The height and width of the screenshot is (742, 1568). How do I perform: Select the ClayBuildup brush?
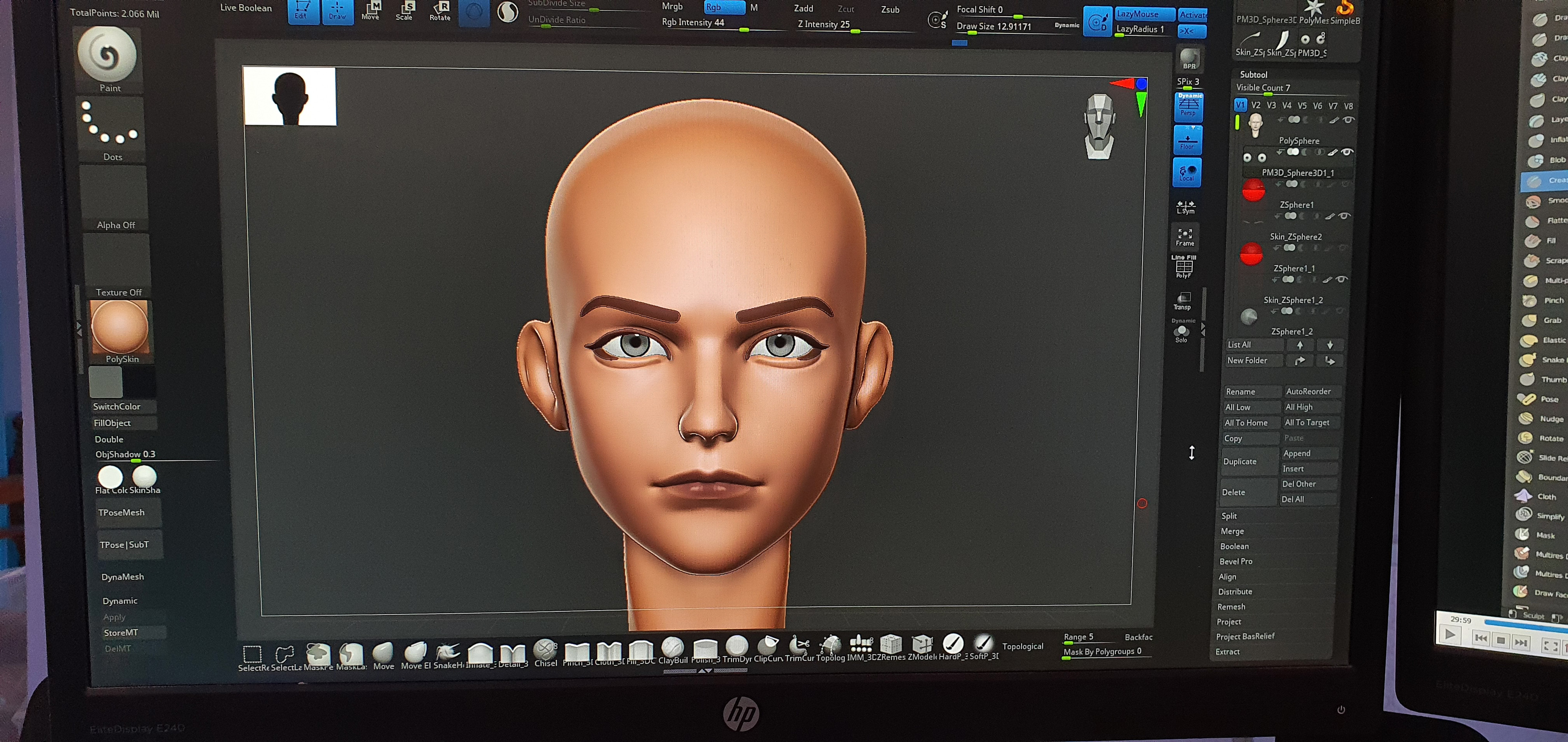pos(673,646)
